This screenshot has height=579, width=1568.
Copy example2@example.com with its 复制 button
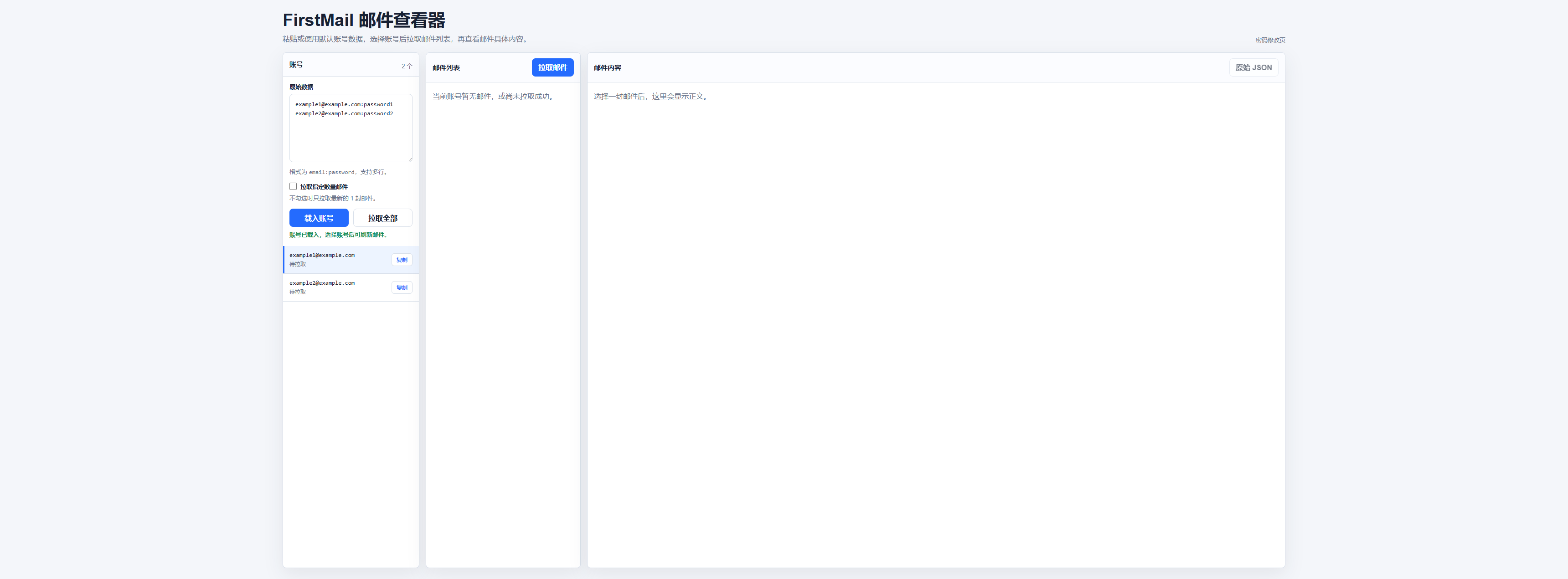402,287
